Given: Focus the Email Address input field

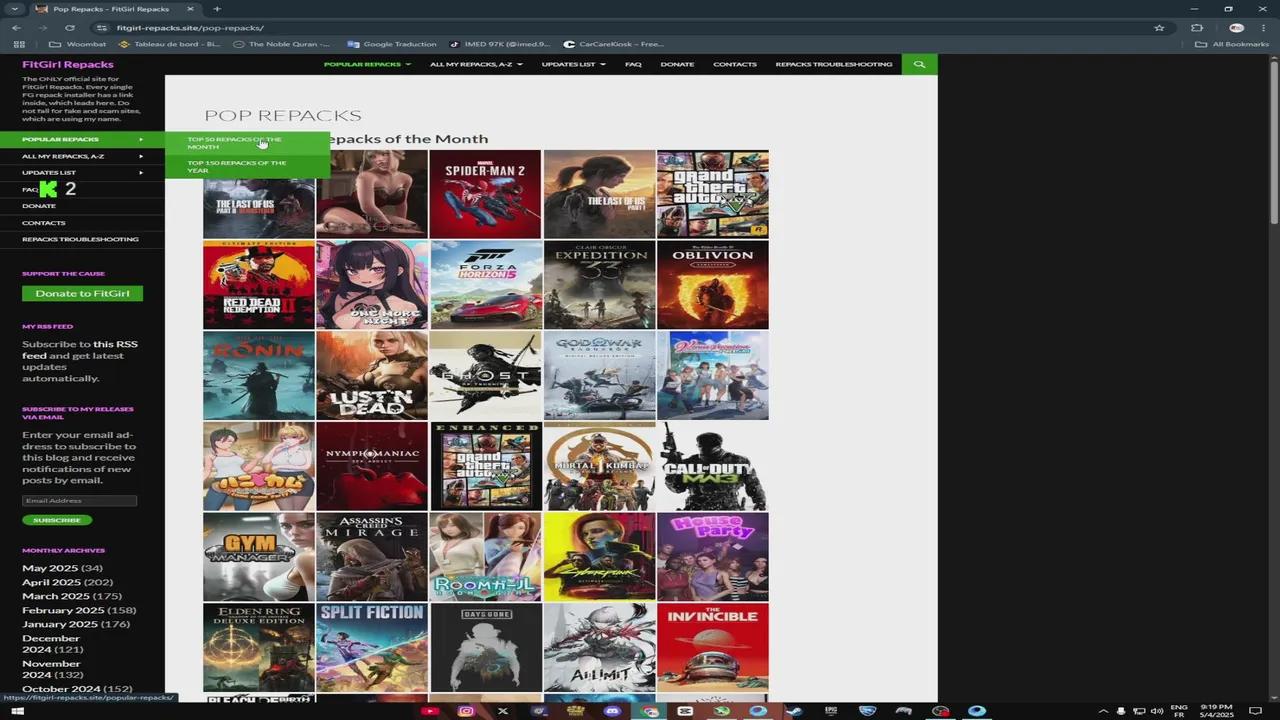Looking at the screenshot, I should point(79,500).
